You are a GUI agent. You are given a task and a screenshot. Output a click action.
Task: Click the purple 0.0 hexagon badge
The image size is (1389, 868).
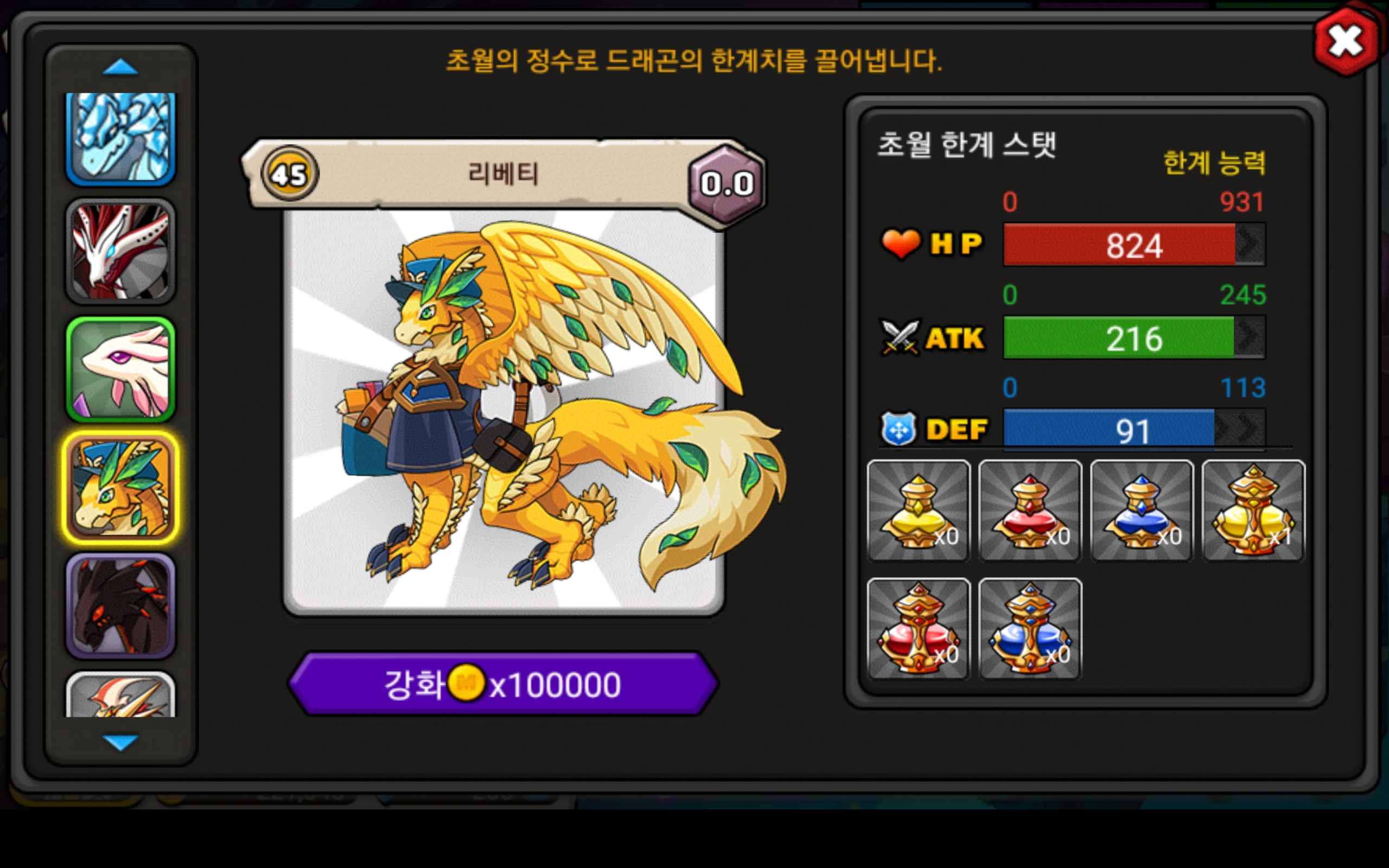tap(727, 184)
